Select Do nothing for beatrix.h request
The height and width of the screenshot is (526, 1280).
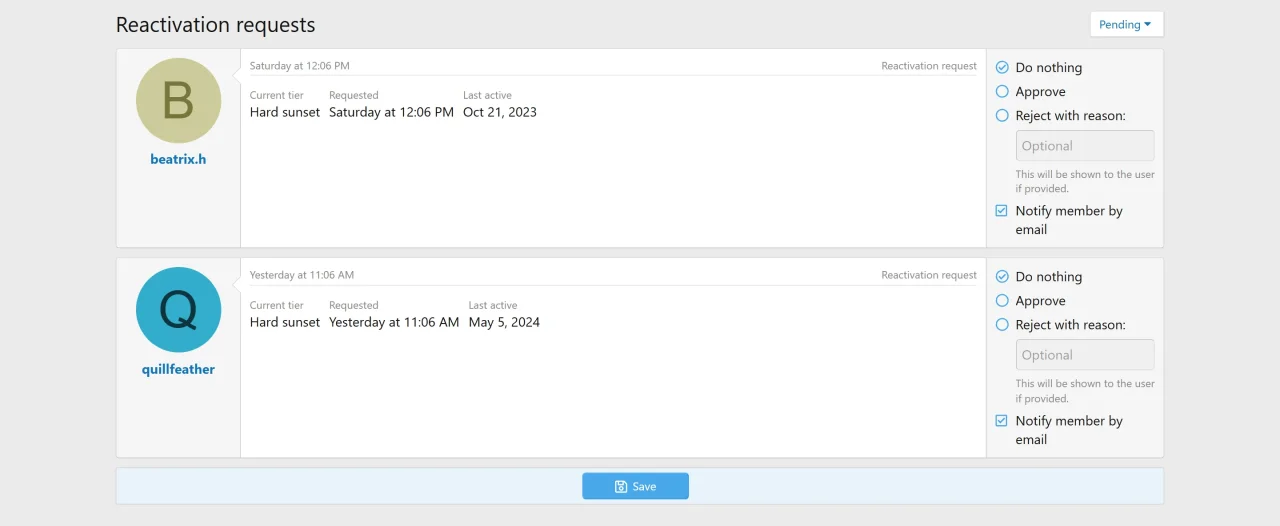[x=1002, y=68]
